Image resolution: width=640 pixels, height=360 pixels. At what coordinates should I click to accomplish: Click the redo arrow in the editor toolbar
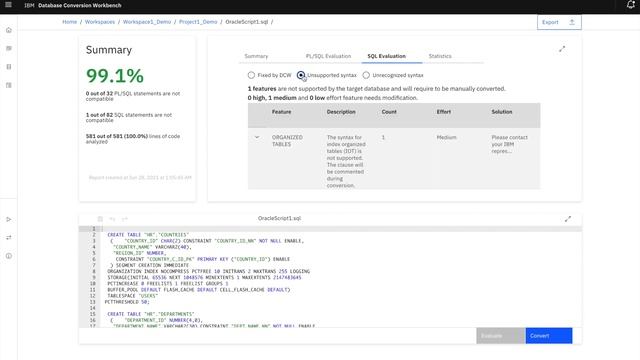tap(124, 219)
